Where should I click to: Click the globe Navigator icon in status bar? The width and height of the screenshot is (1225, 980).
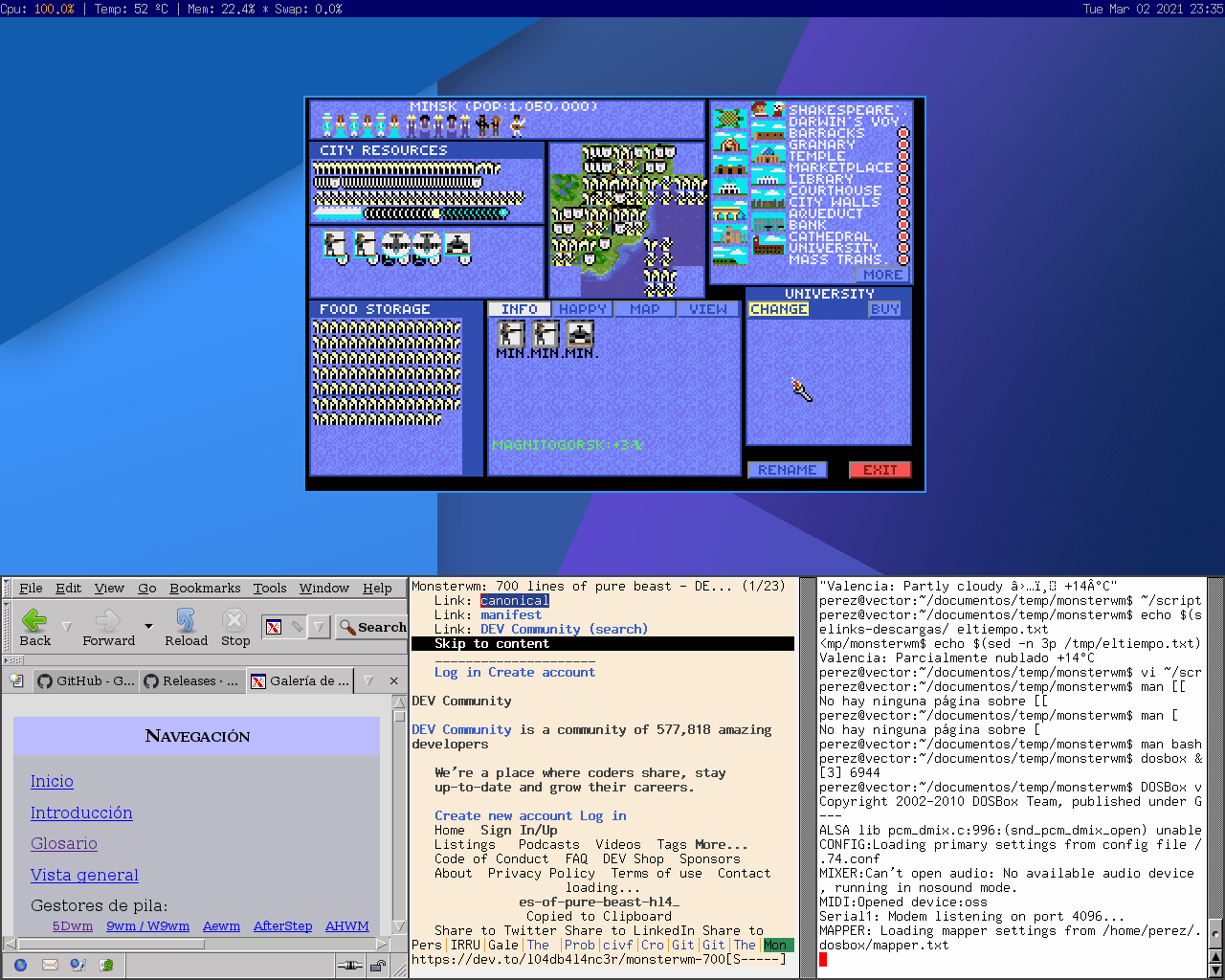click(21, 965)
